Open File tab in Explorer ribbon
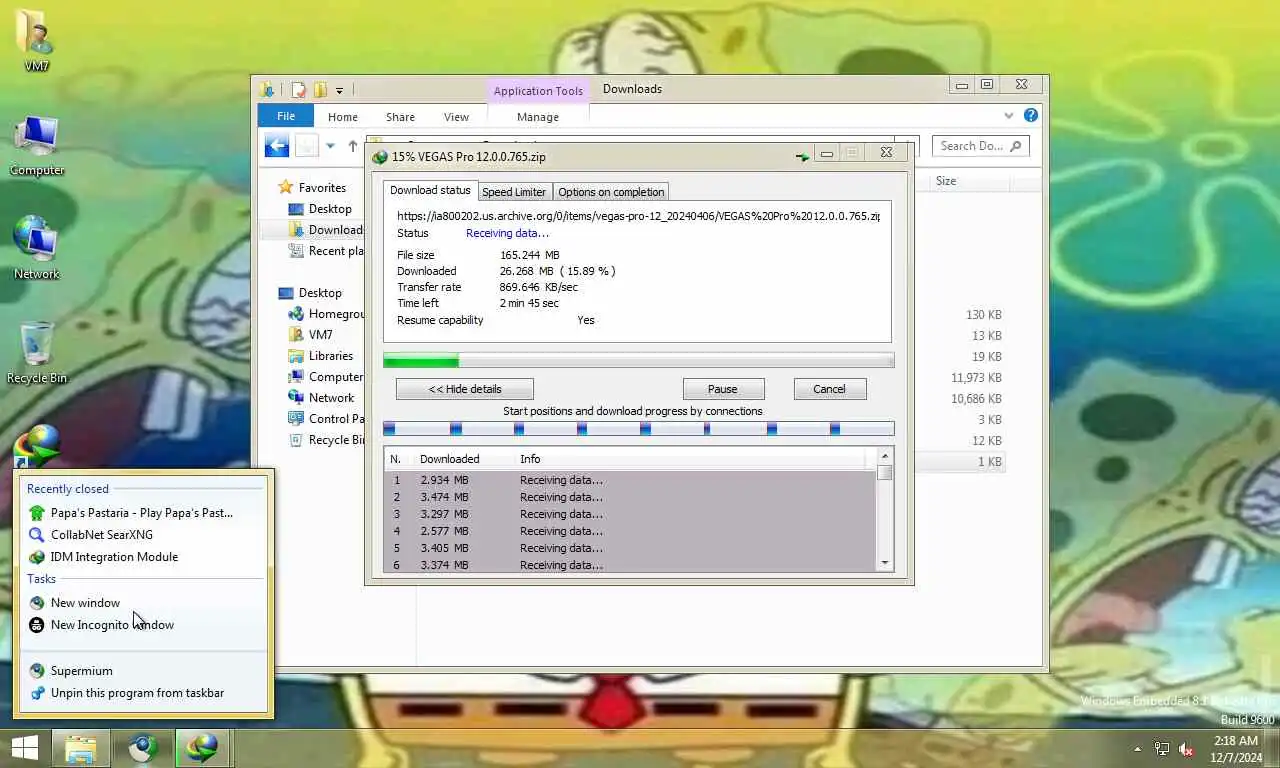This screenshot has width=1280, height=768. (286, 117)
